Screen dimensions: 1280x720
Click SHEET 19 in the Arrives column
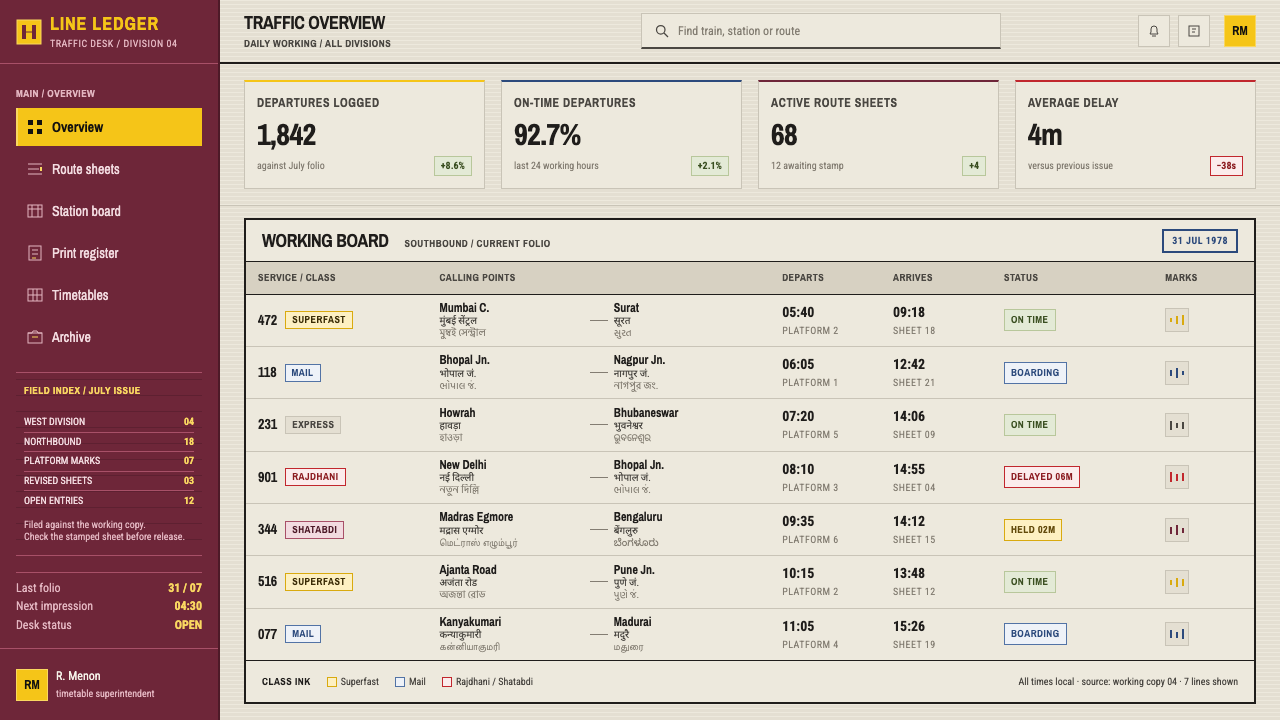(914, 645)
